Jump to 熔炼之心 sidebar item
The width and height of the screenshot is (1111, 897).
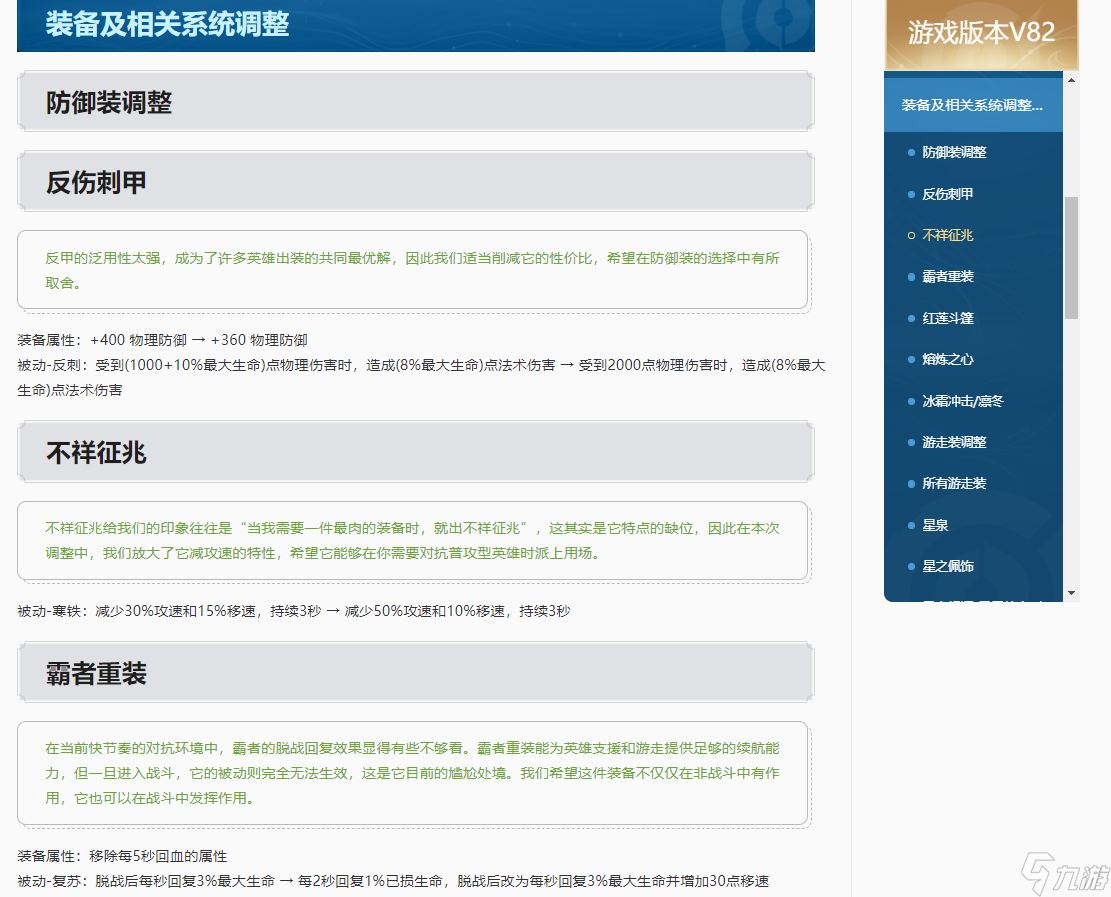pos(947,359)
